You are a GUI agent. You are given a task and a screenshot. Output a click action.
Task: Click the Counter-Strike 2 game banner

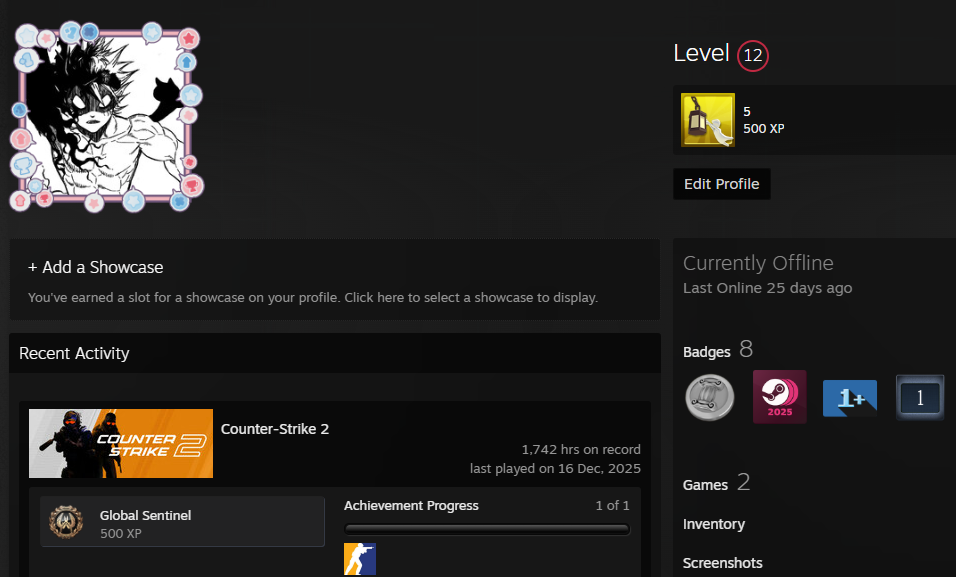click(x=121, y=443)
